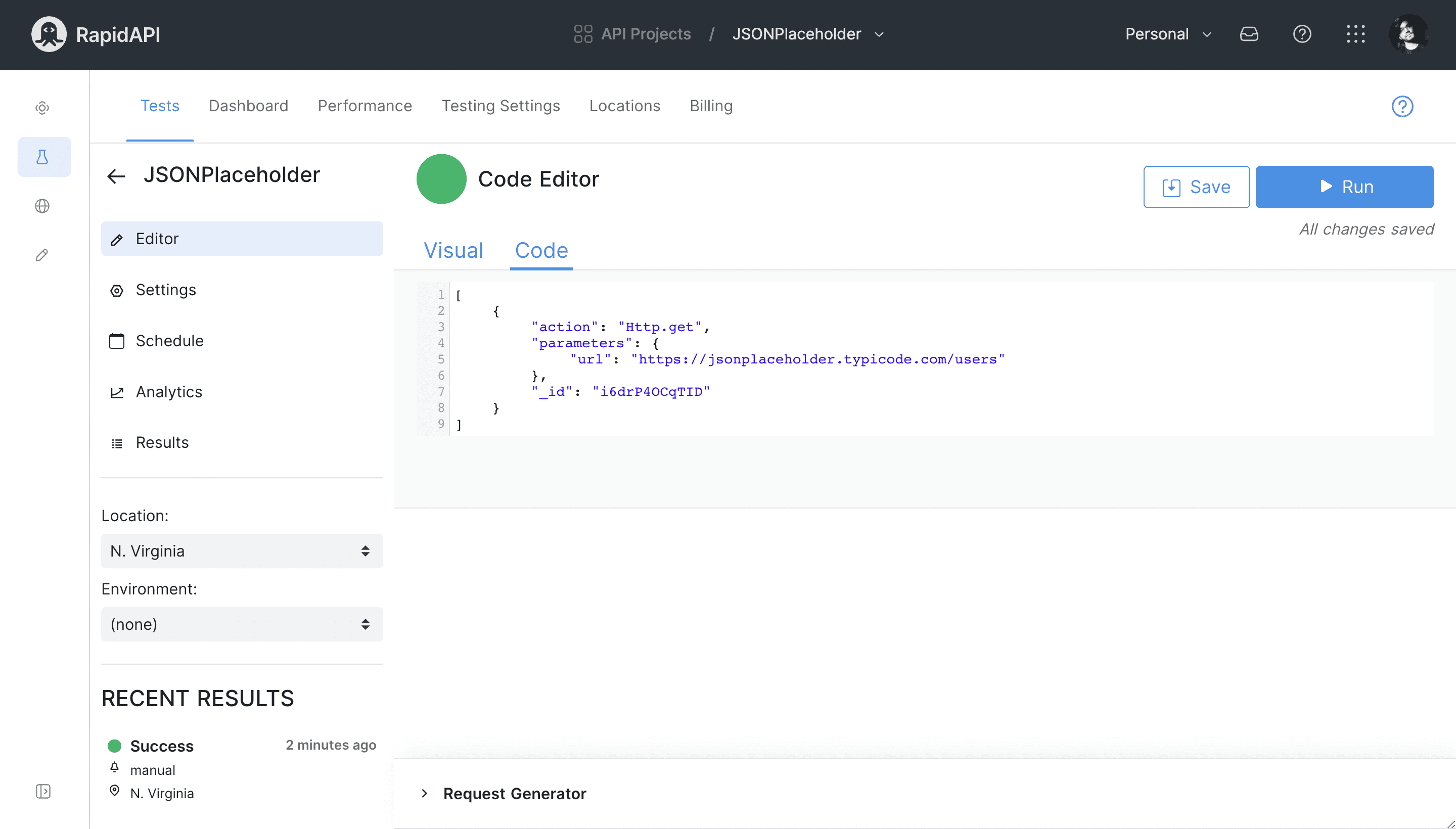1456x829 pixels.
Task: Collapse sidebar with the panel toggle icon
Action: click(x=43, y=791)
